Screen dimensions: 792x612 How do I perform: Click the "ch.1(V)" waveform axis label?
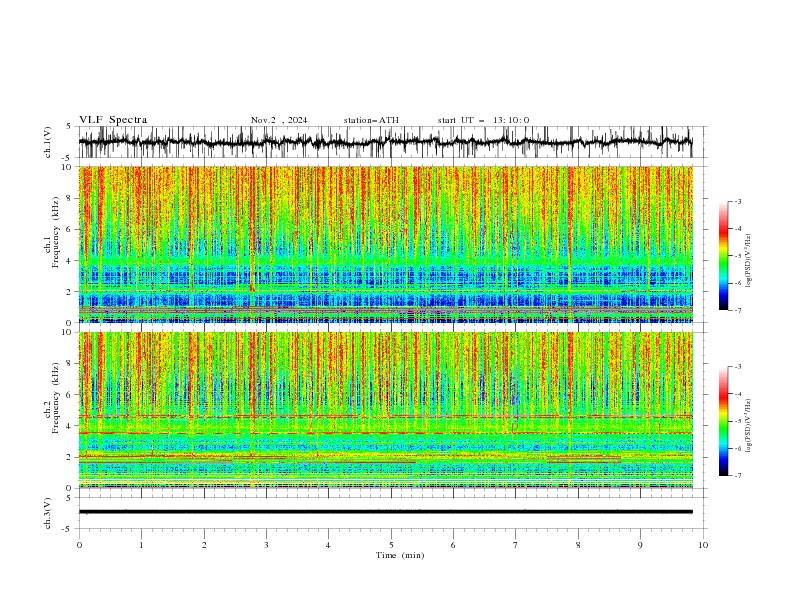(48, 142)
